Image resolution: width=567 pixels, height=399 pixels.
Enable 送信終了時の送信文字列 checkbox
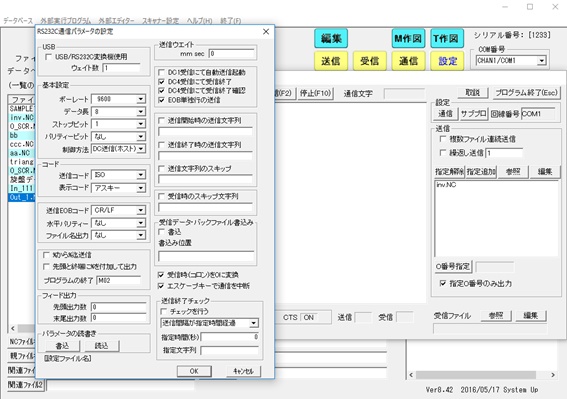coord(162,145)
